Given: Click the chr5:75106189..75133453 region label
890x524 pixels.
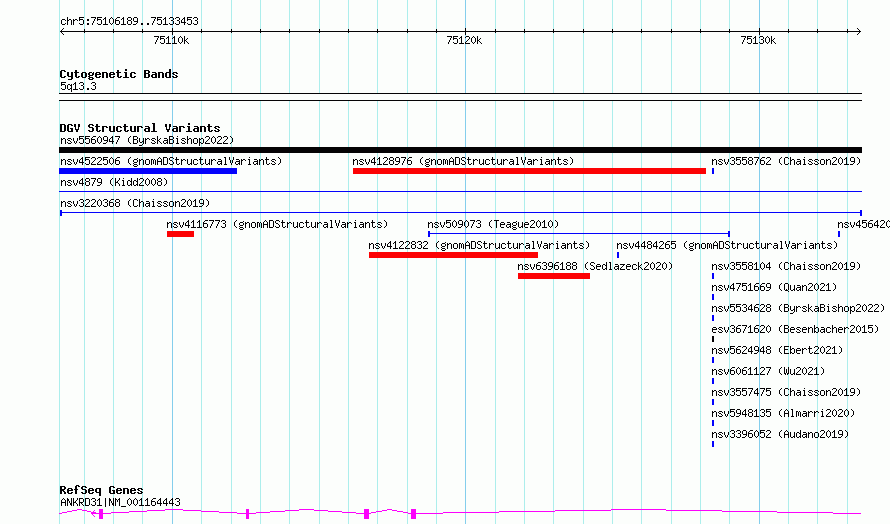Looking at the screenshot, I should pos(129,22).
